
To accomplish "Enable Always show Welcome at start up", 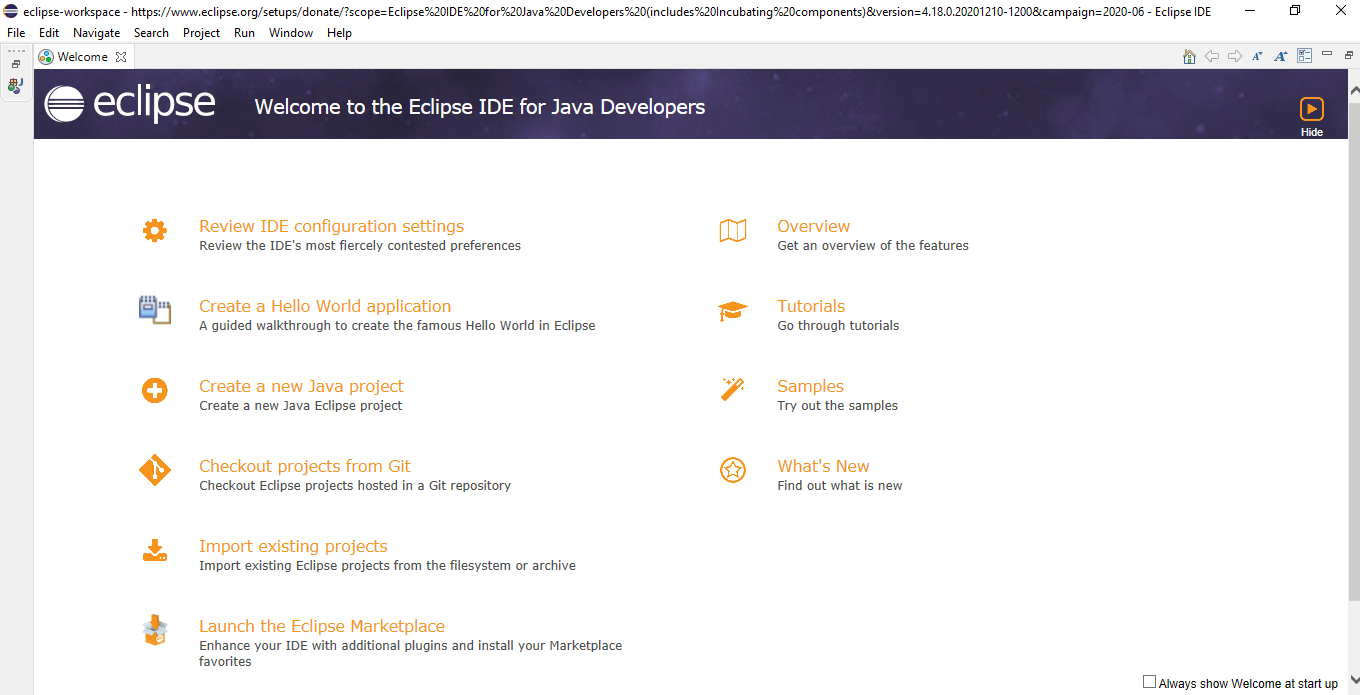I will [x=1149, y=682].
